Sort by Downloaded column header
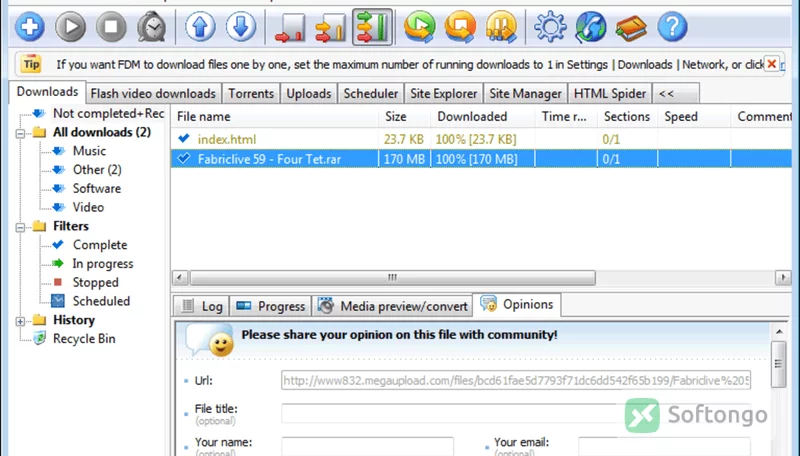800x456 pixels. tap(483, 117)
